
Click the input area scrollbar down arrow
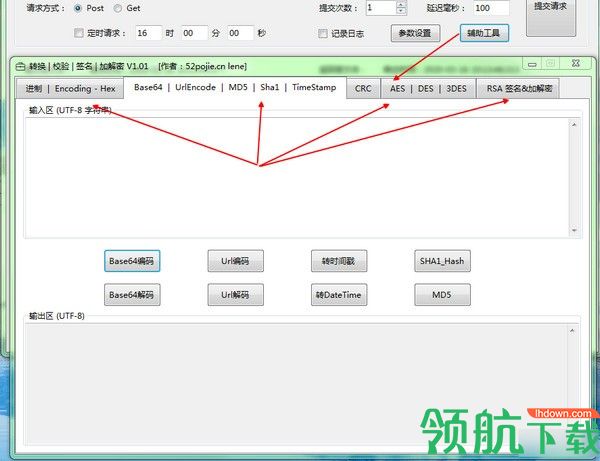[x=574, y=230]
